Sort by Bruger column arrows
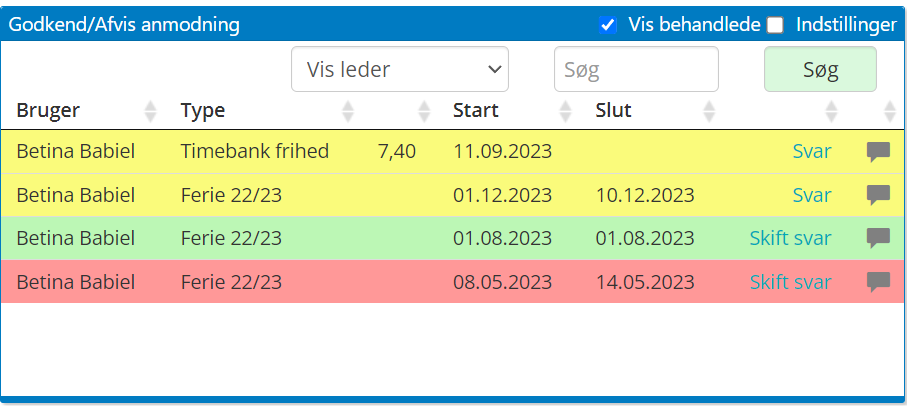This screenshot has width=907, height=406. pyautogui.click(x=151, y=111)
